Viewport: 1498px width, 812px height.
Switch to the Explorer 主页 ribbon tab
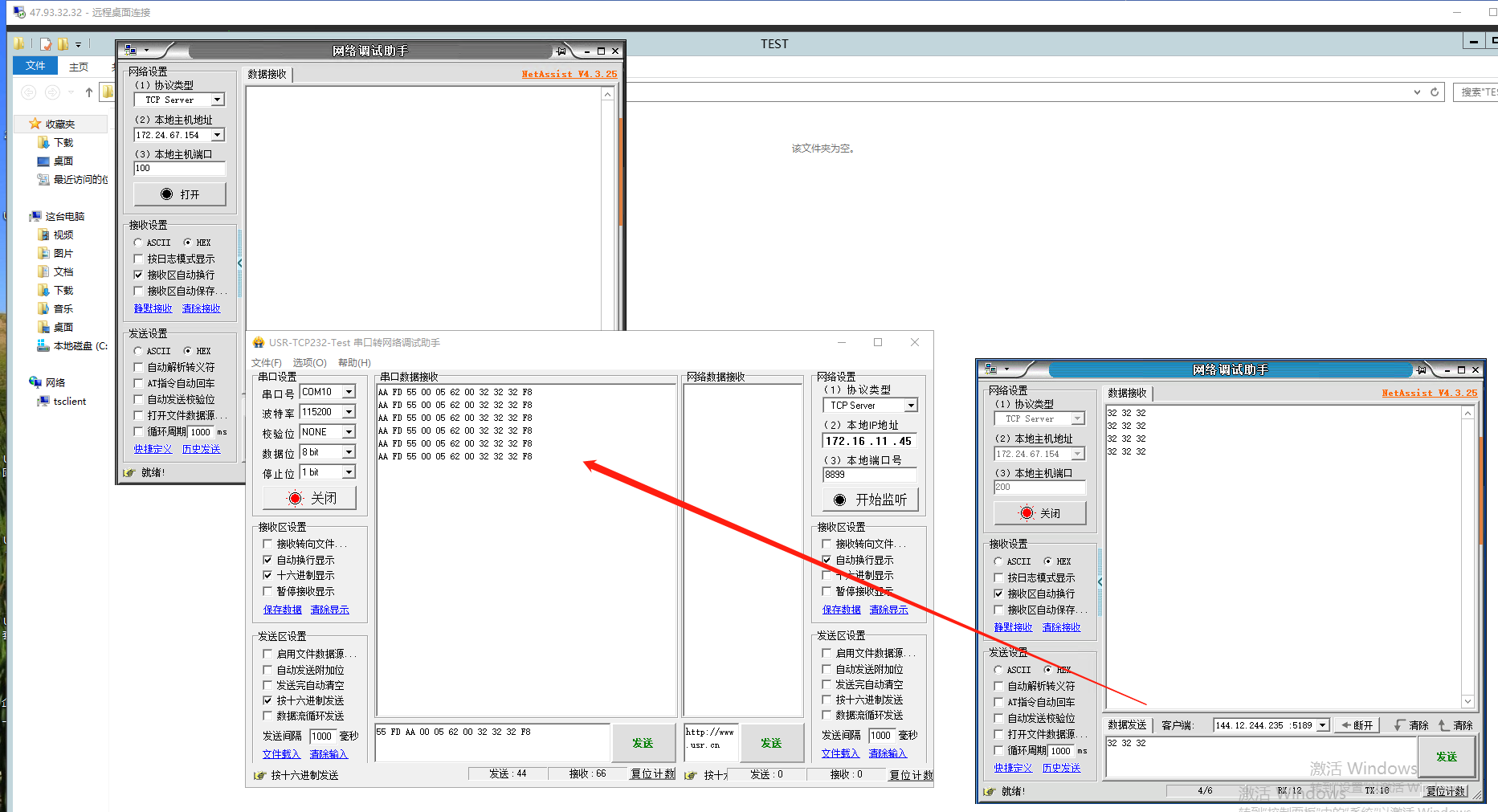coord(79,67)
